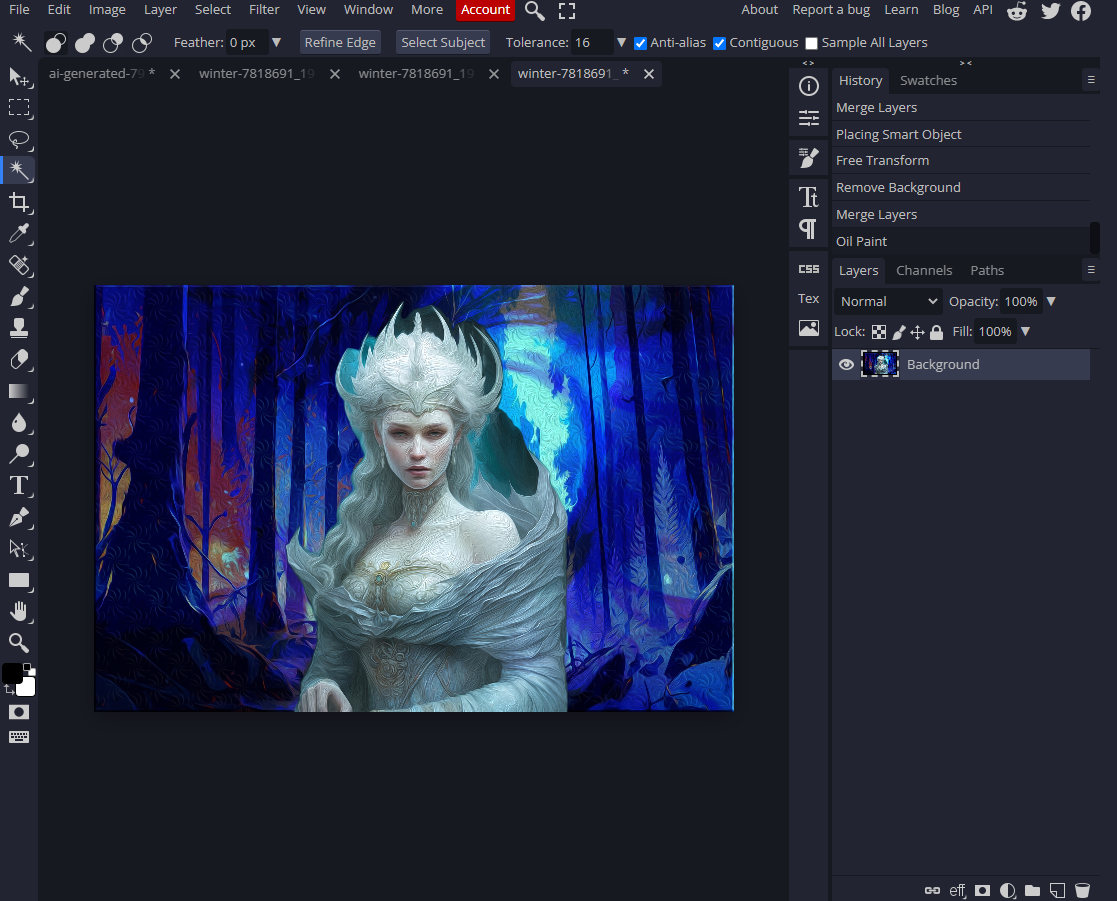Disable the Contiguous checkbox
This screenshot has height=901, width=1117.
pyautogui.click(x=719, y=43)
